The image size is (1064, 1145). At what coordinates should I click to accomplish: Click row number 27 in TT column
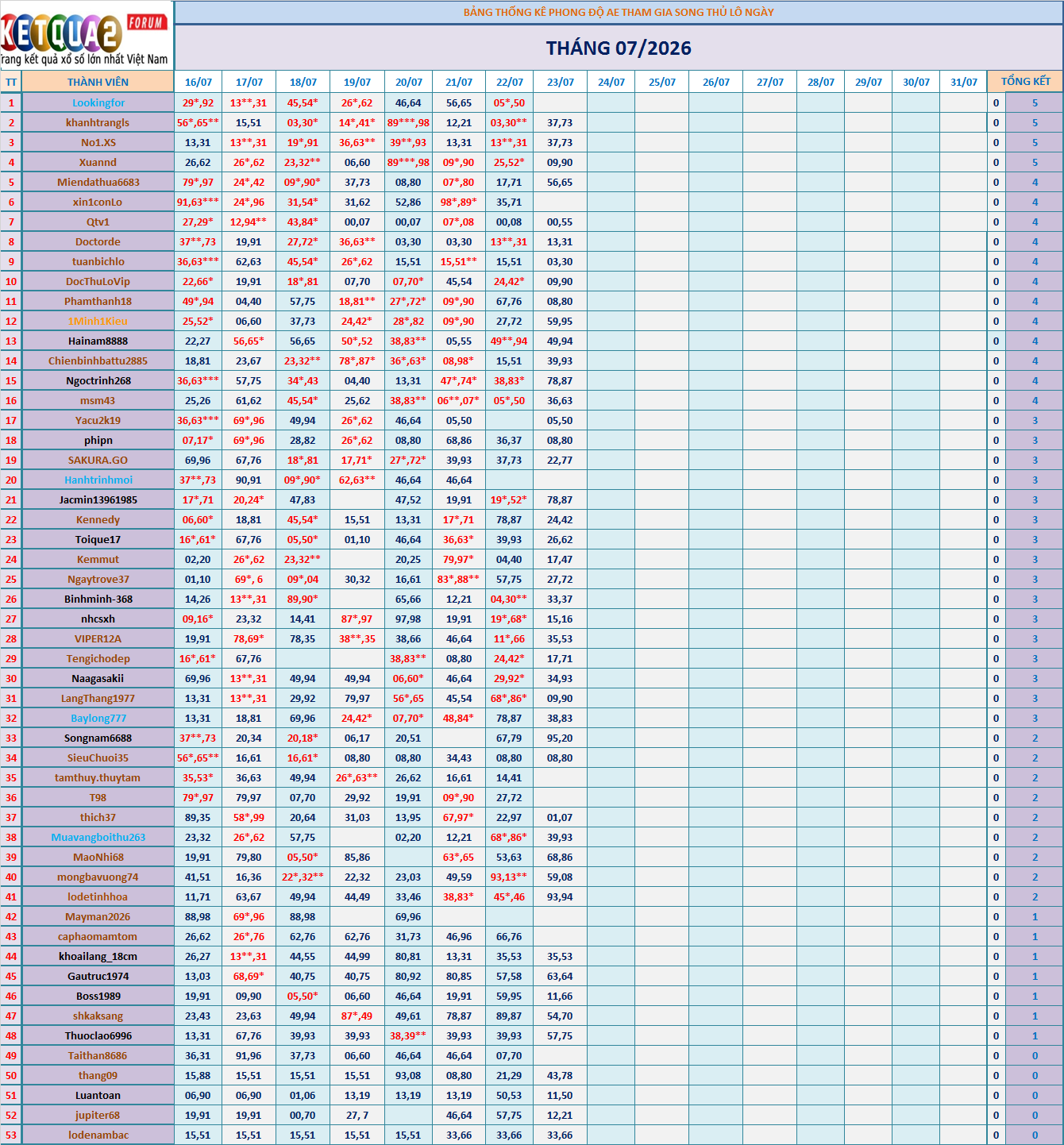(x=11, y=619)
